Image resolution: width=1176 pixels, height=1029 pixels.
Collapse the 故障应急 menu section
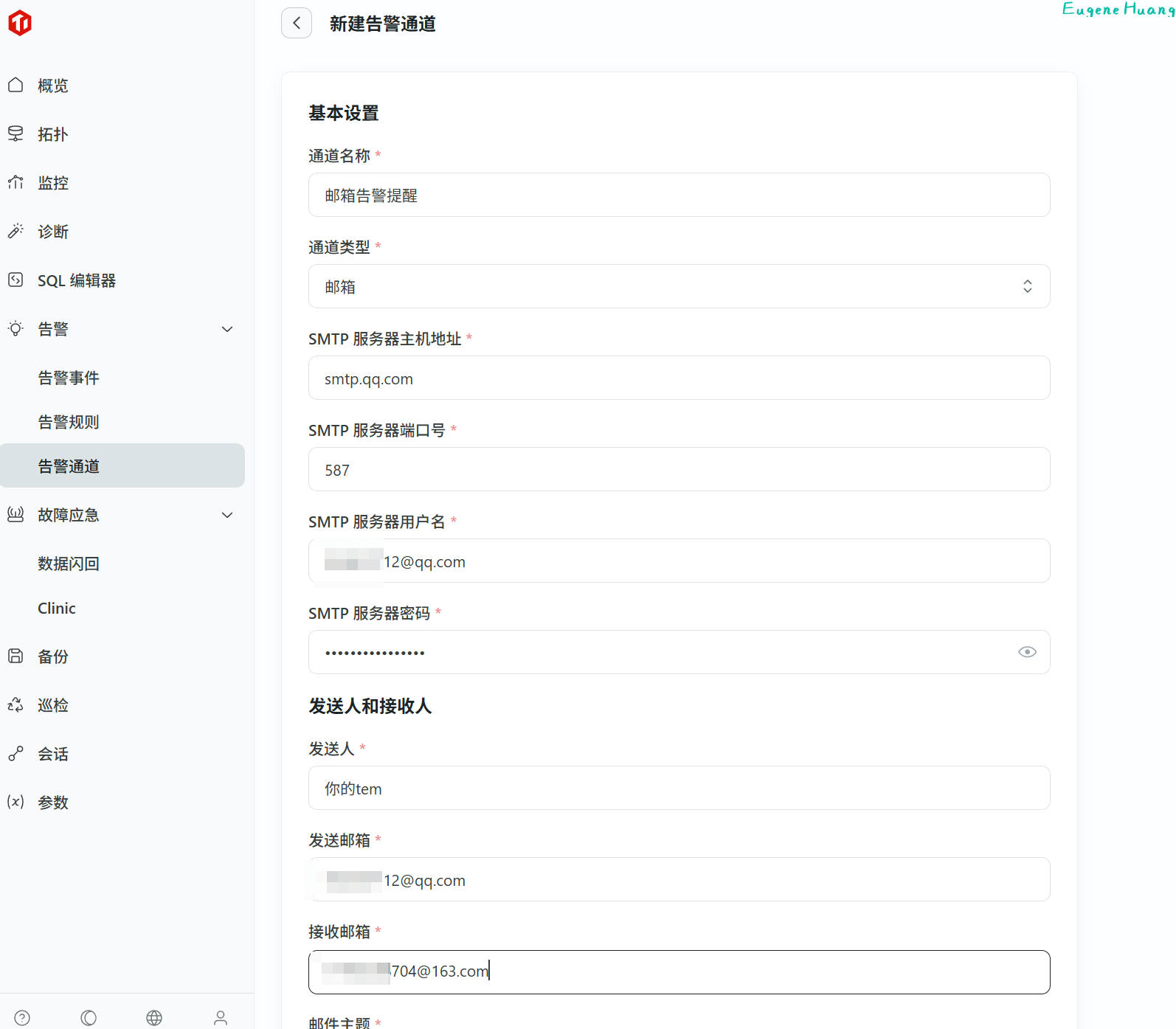(x=227, y=515)
